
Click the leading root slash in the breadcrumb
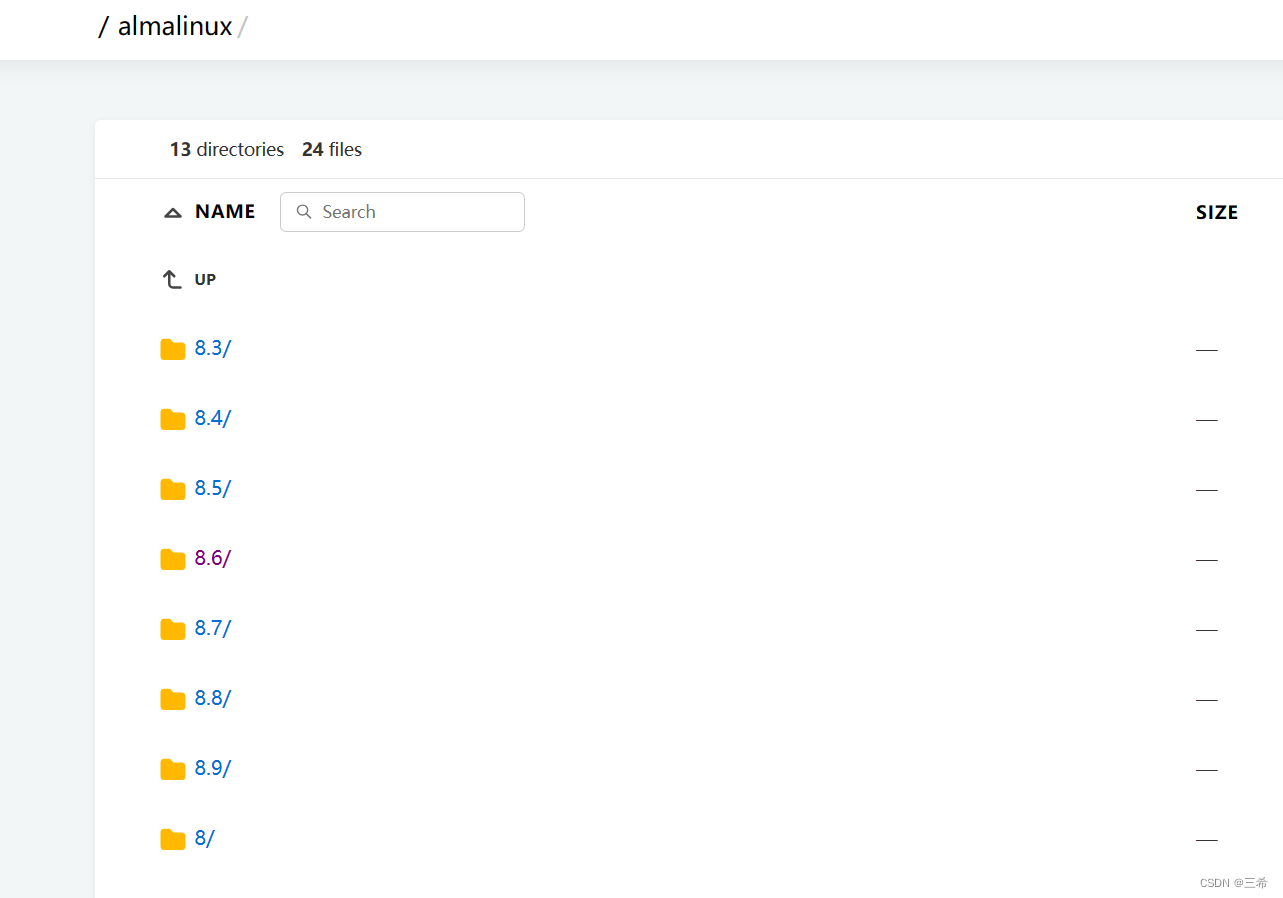pyautogui.click(x=102, y=27)
